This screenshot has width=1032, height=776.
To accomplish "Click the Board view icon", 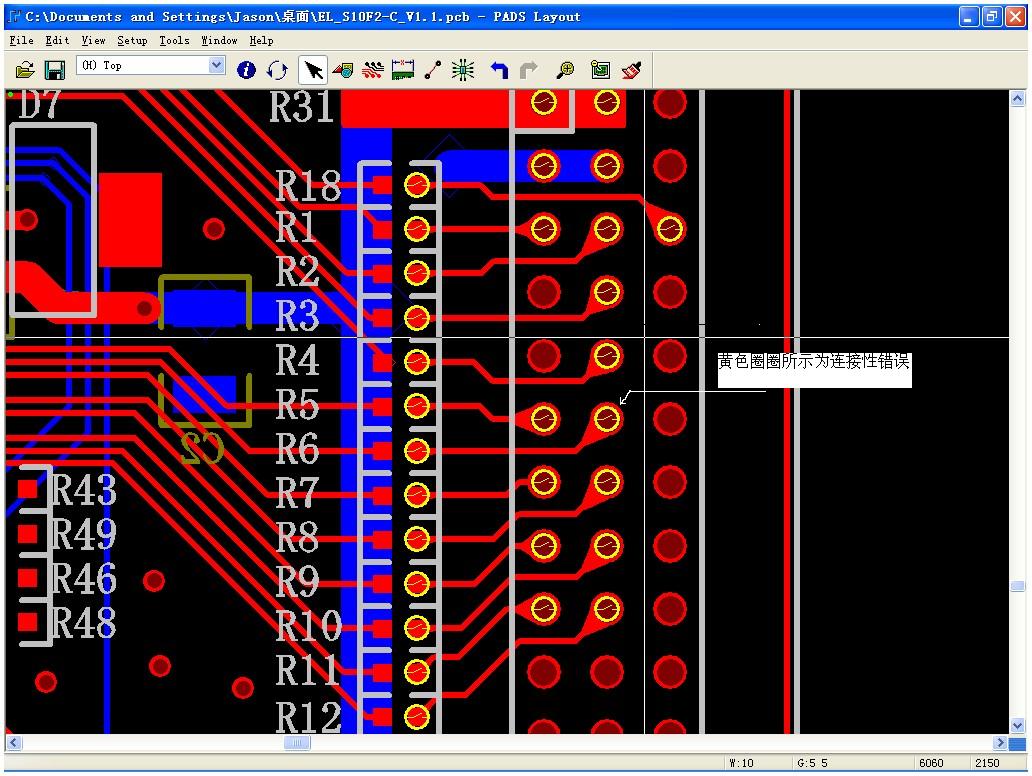I will click(x=600, y=69).
